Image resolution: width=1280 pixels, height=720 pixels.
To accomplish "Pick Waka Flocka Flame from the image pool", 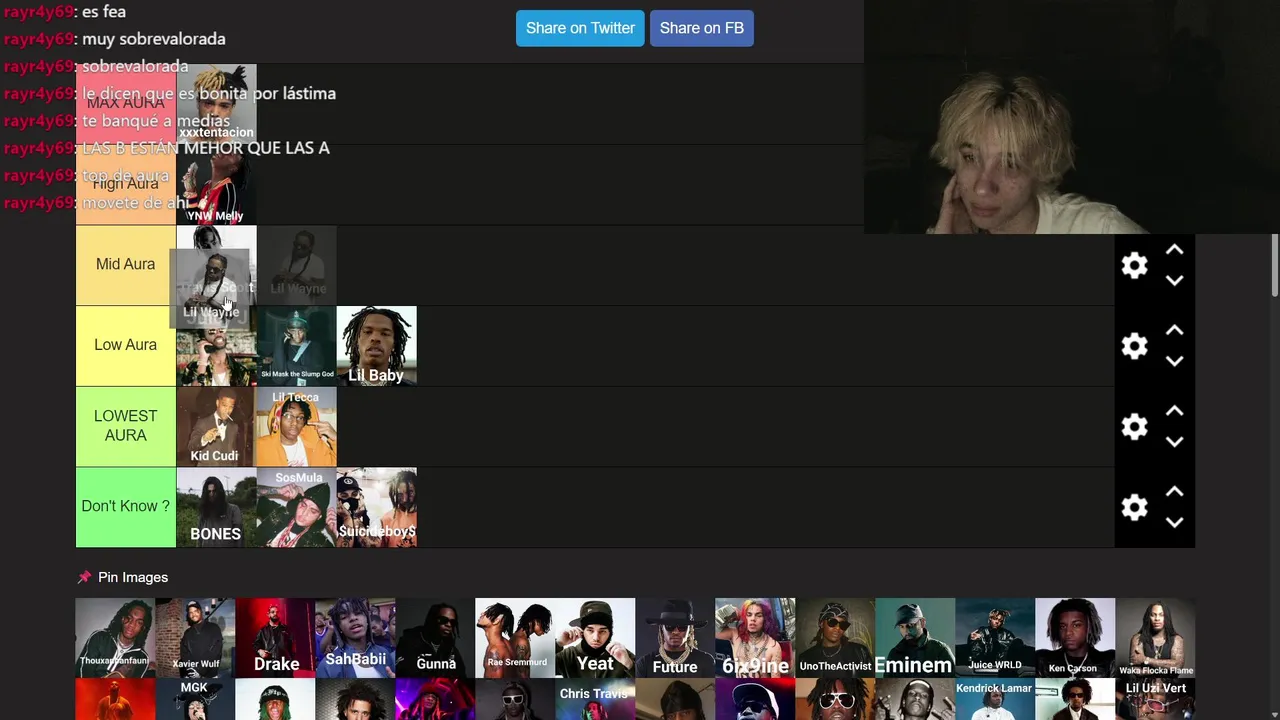I will 1155,638.
